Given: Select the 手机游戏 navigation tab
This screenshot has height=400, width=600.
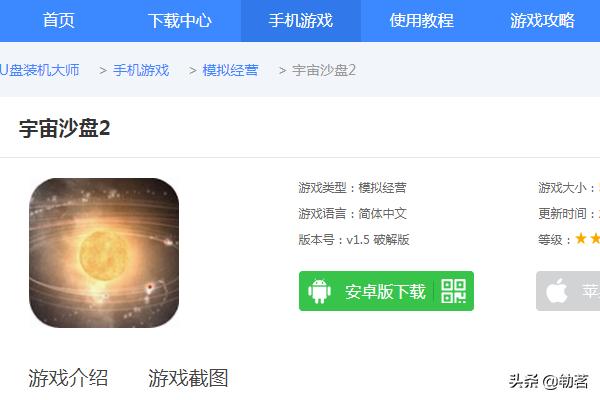Looking at the screenshot, I should [x=301, y=20].
